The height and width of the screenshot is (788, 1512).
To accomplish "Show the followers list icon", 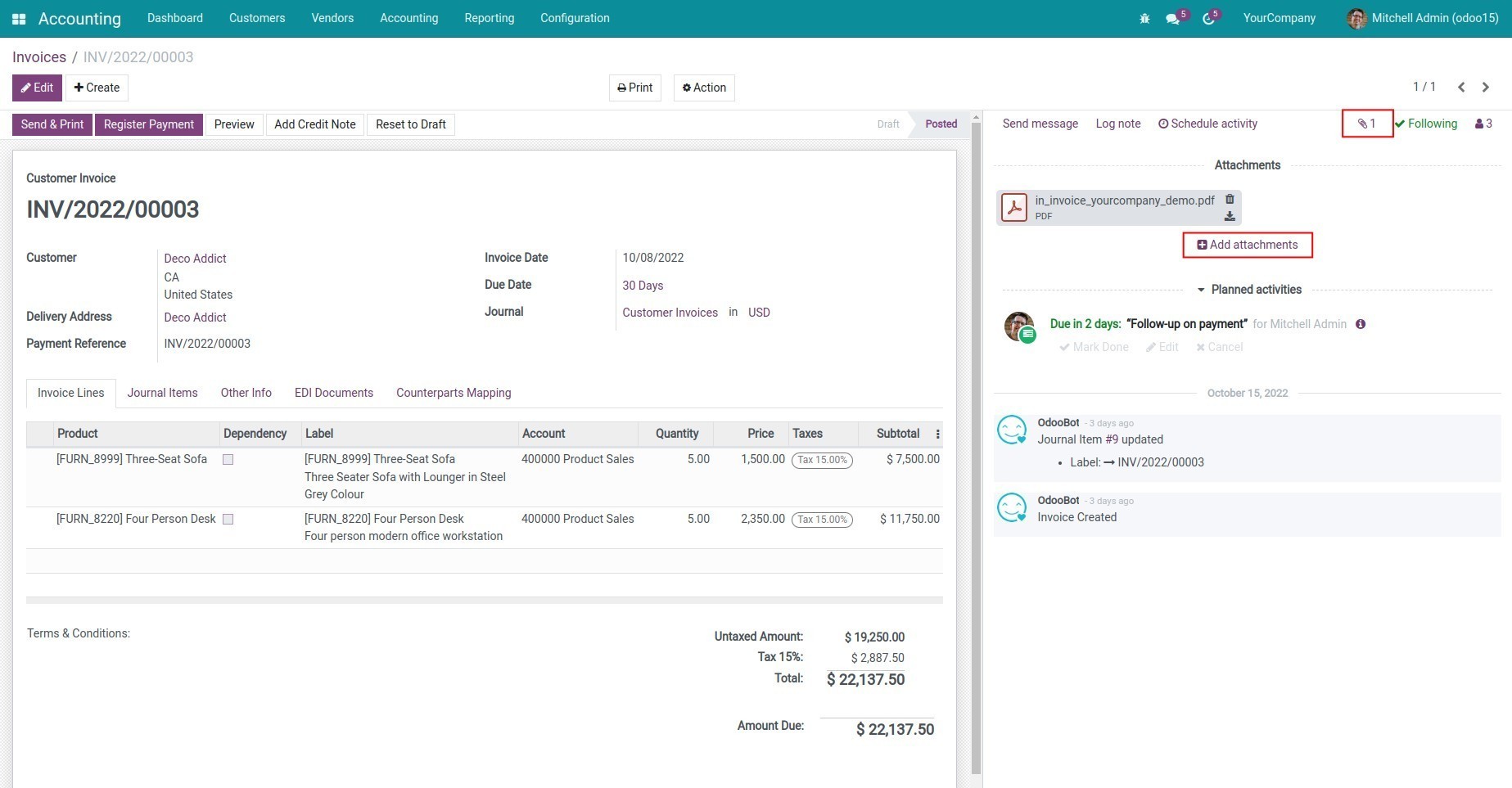I will point(1483,124).
